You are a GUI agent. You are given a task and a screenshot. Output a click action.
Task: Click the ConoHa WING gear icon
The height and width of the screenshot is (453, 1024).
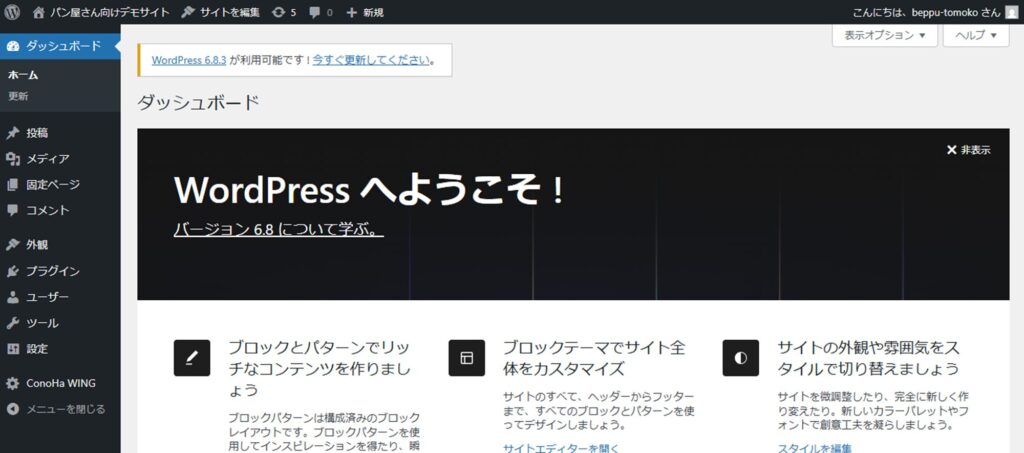pos(12,383)
